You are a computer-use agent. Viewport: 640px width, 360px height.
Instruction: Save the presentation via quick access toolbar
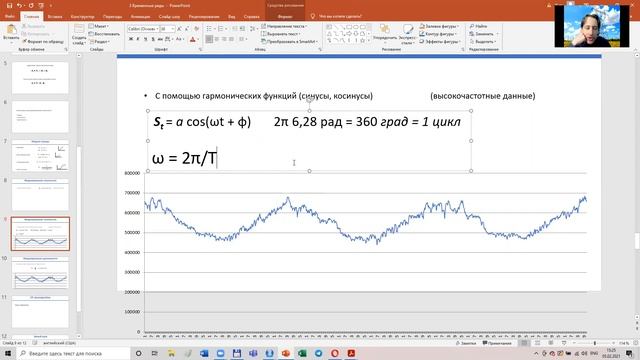9,6
